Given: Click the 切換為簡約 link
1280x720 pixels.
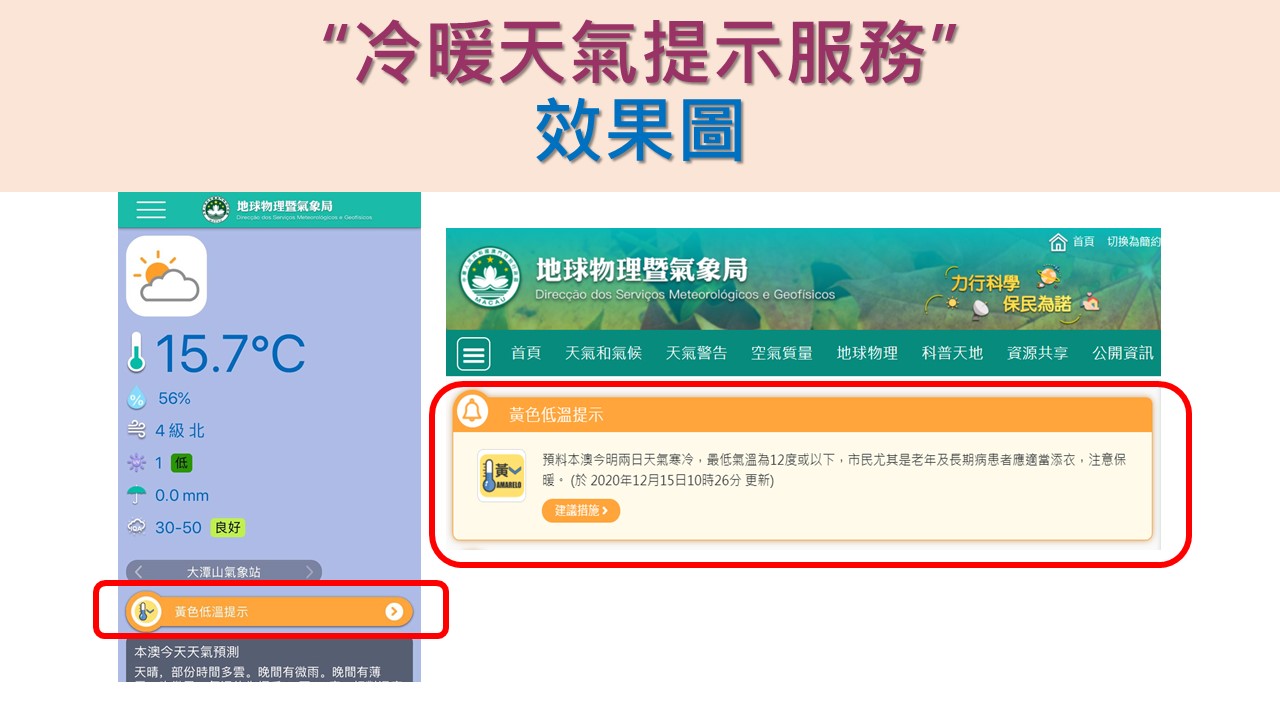Looking at the screenshot, I should [x=1133, y=242].
